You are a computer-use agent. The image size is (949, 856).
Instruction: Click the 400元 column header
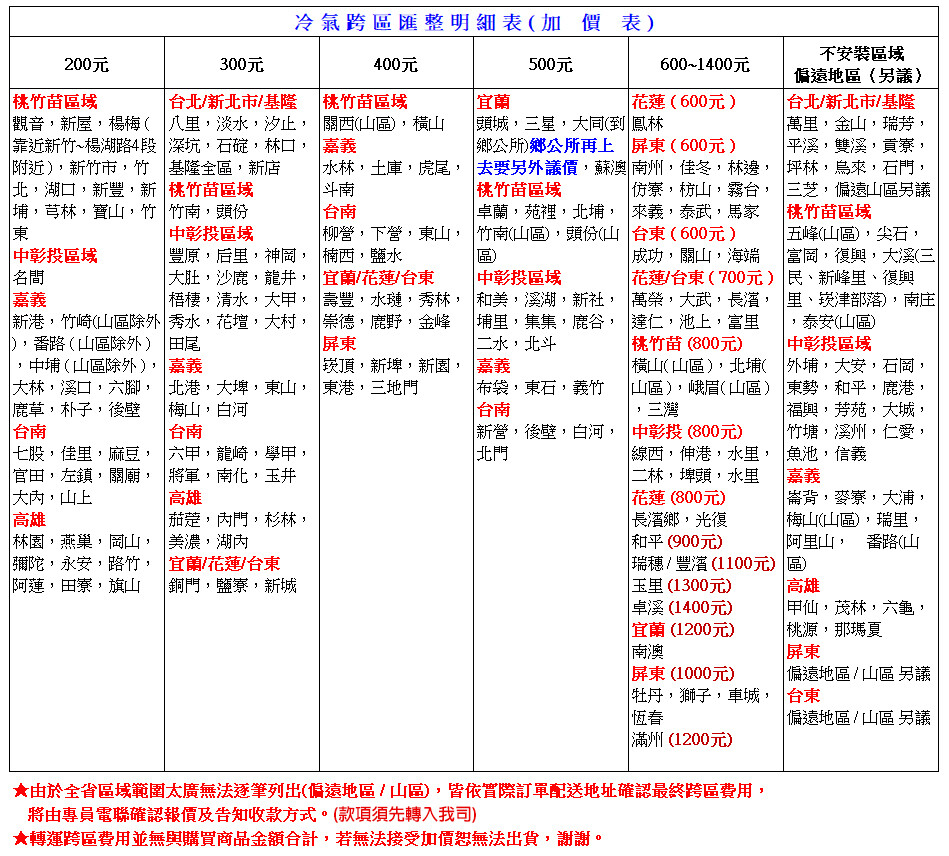click(x=395, y=65)
